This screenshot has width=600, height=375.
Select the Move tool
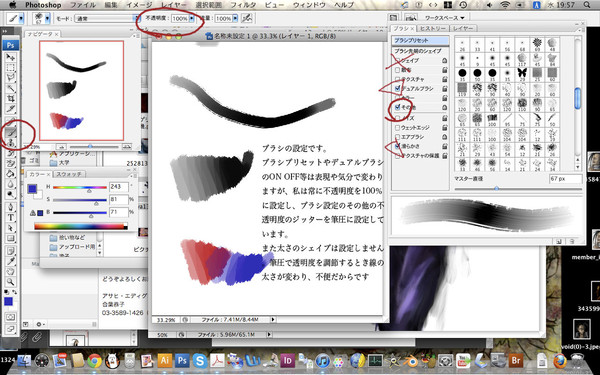(11, 57)
